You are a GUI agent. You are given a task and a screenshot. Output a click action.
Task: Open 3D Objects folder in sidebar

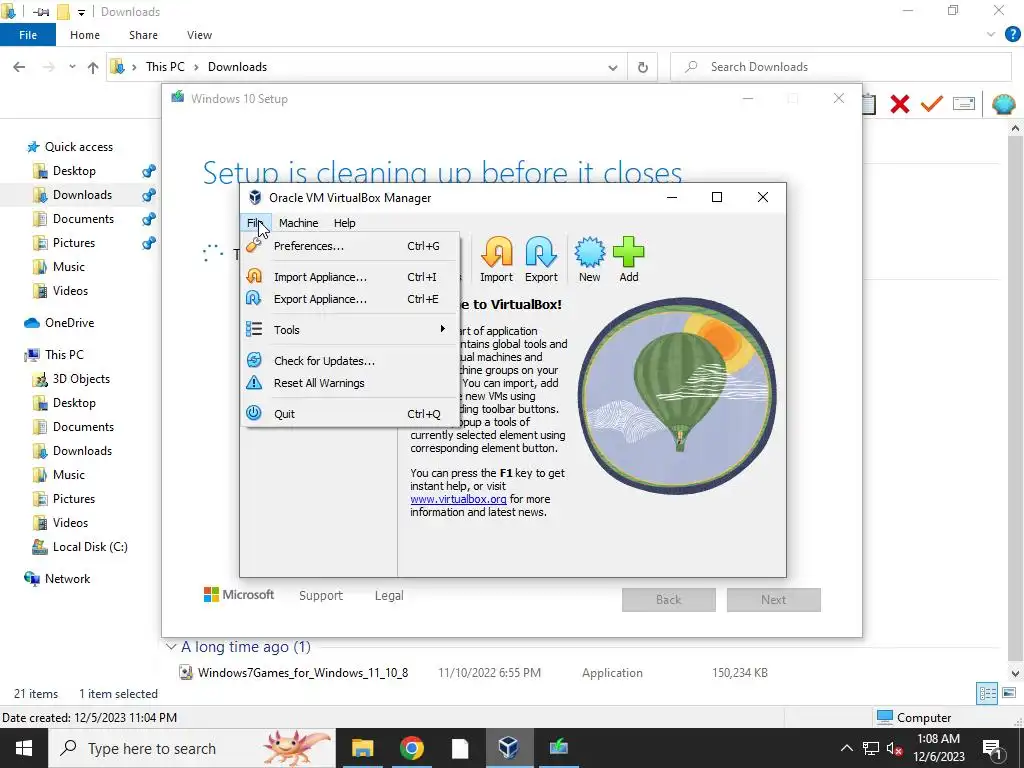point(81,379)
